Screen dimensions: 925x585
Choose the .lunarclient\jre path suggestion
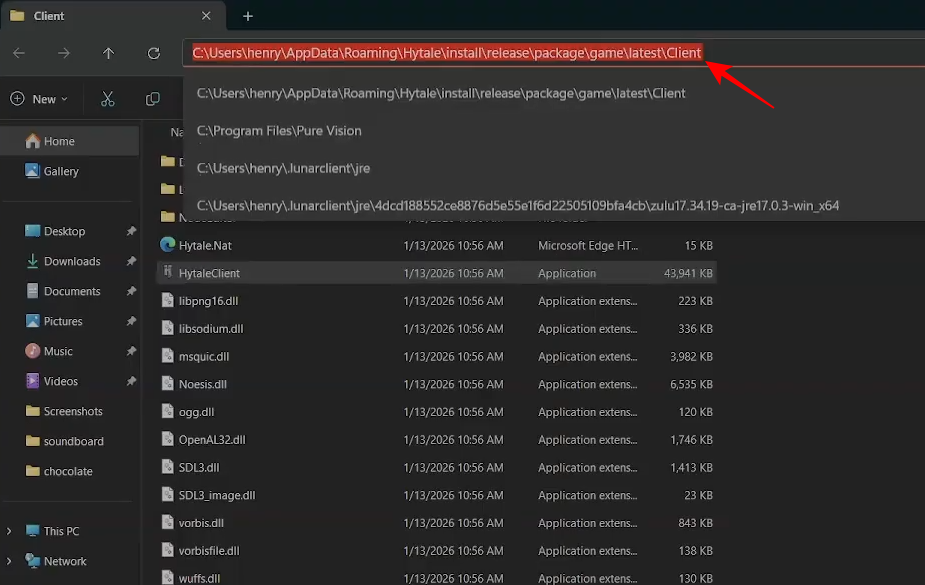283,168
